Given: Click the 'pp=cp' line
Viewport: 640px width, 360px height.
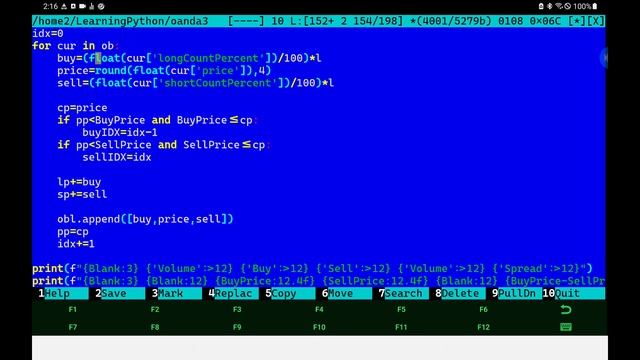Looking at the screenshot, I should click(73, 231).
